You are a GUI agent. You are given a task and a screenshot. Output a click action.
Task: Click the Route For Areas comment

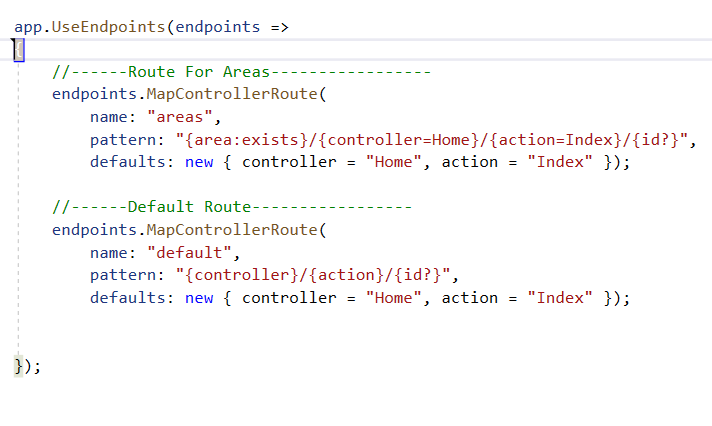242,72
